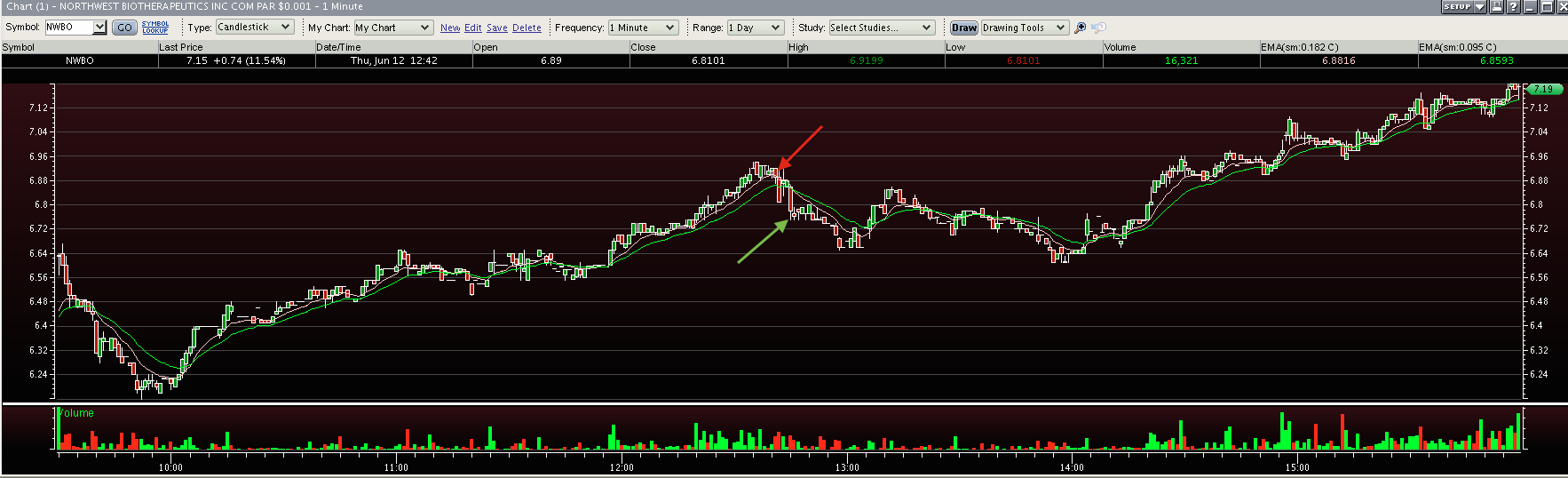
Task: Click the open value 6.89
Action: tap(551, 60)
